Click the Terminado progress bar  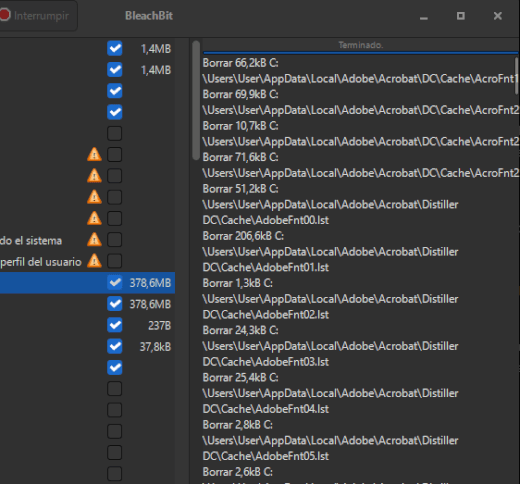coord(361,46)
